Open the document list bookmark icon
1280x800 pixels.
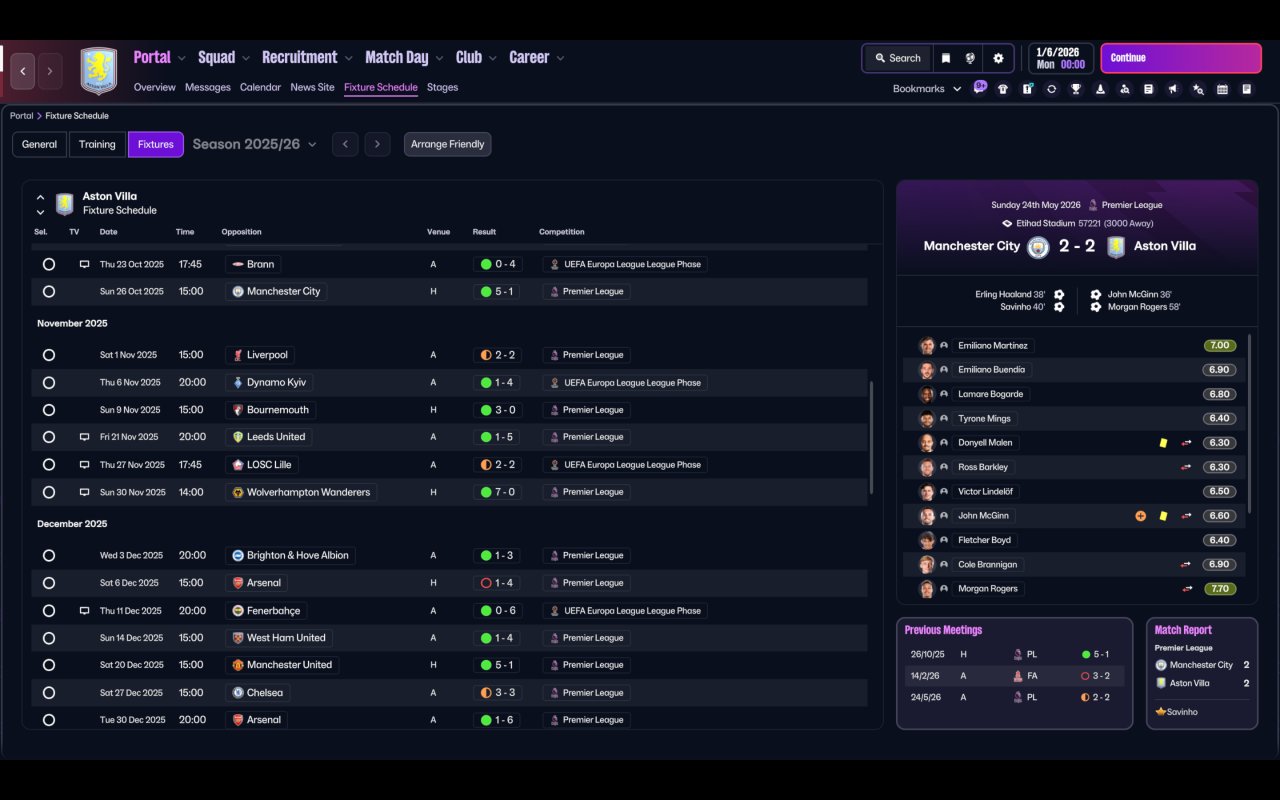(x=1149, y=89)
